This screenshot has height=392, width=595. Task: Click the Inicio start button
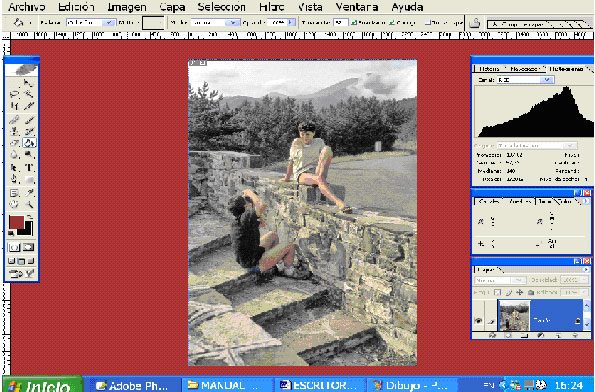pyautogui.click(x=42, y=385)
